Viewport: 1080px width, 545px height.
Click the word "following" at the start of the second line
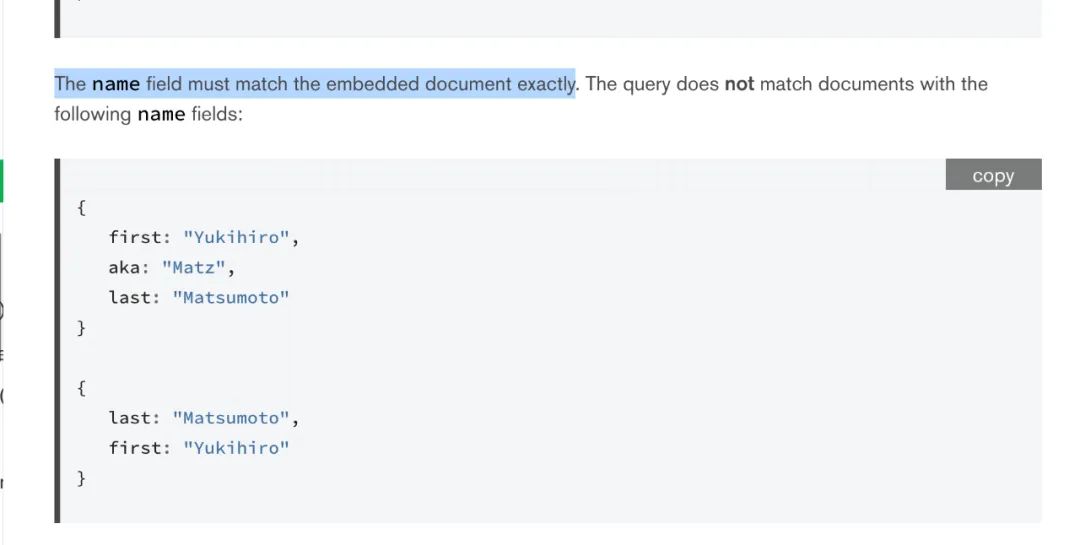click(x=92, y=114)
